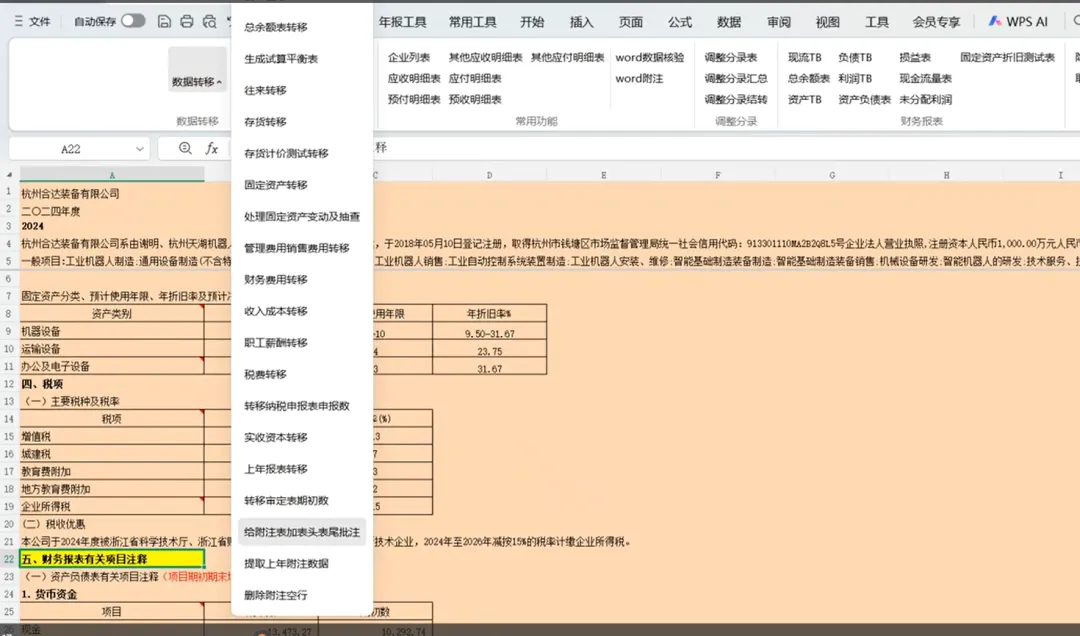Click the 资产负债表 button

coord(864,99)
